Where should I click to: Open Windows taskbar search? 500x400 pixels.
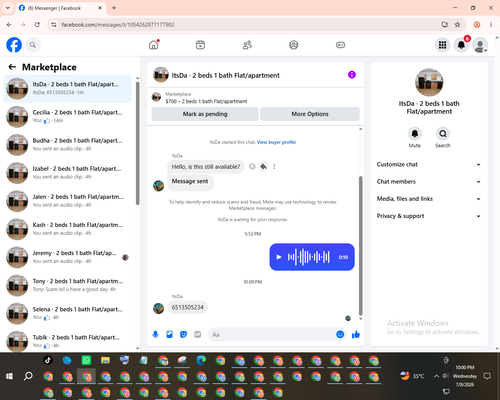(28, 376)
